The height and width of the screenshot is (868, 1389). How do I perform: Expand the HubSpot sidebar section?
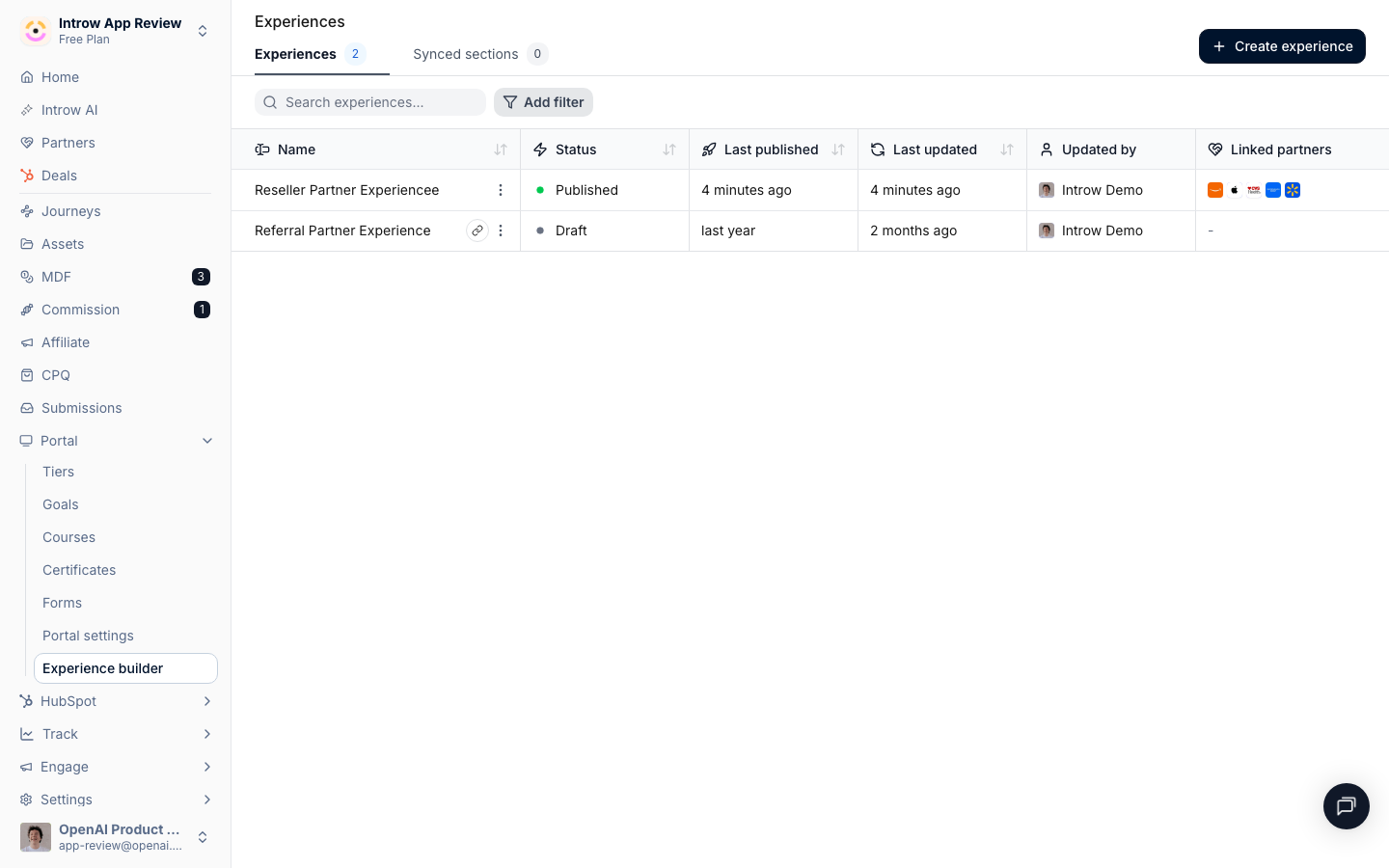click(116, 701)
